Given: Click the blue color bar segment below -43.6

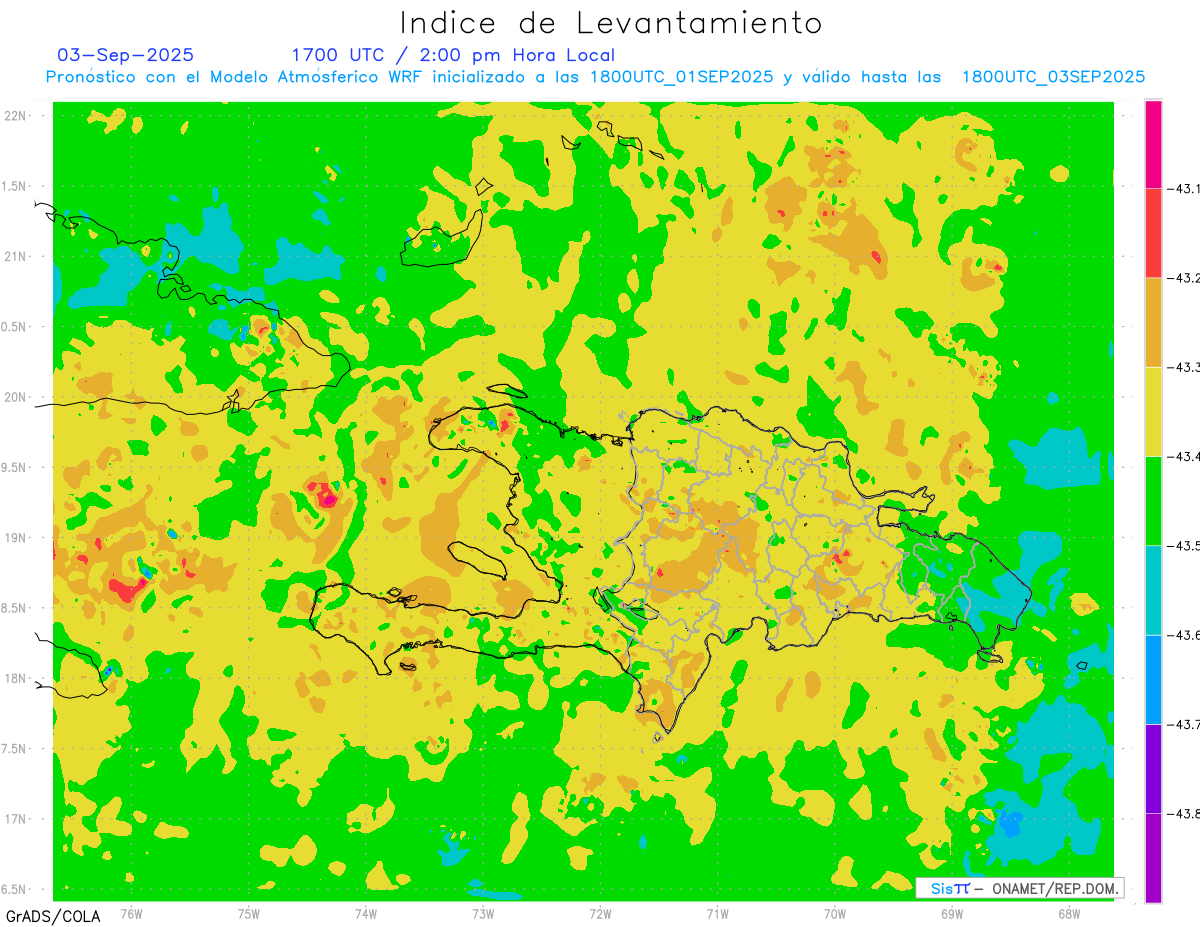Looking at the screenshot, I should 1153,679.
